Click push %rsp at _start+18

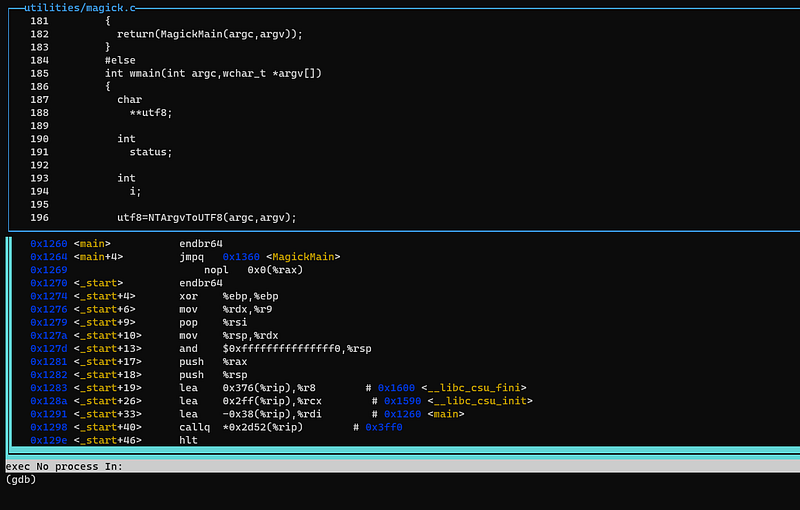click(x=213, y=375)
